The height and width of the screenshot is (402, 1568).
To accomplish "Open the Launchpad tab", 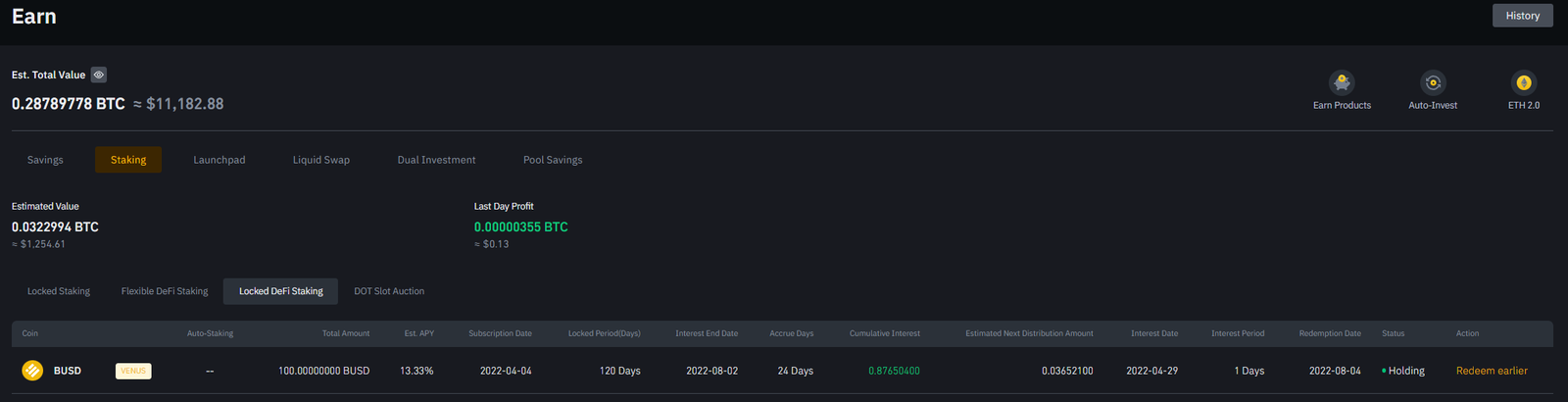I will point(220,160).
